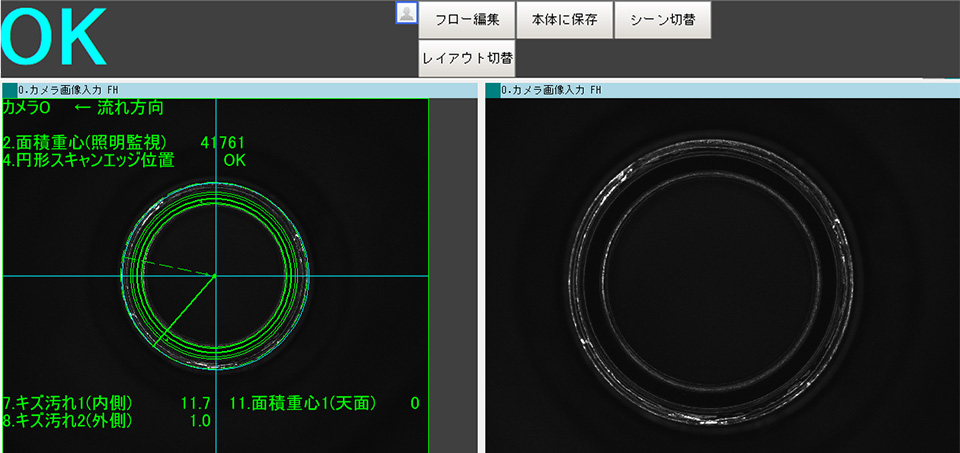
Task: Click the 11.面積重心1(天面) result text
Action: tap(302, 403)
